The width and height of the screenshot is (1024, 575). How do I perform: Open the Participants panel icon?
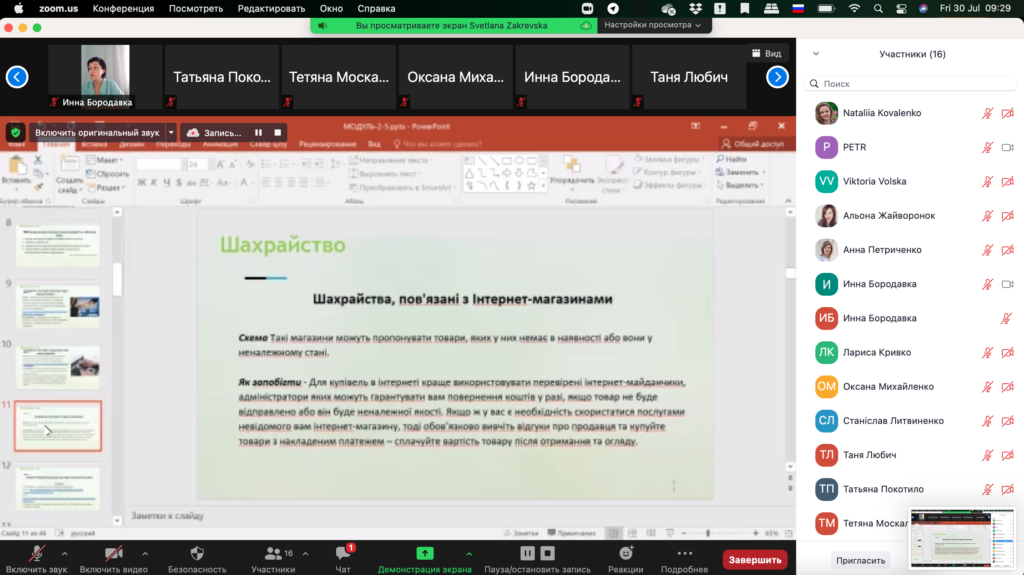coord(272,553)
